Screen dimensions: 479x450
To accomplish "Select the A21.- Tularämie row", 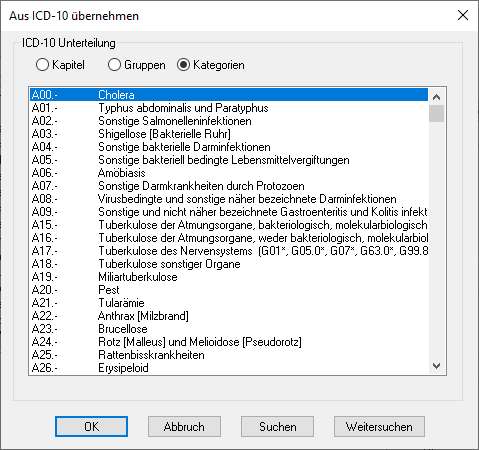I will [229, 303].
